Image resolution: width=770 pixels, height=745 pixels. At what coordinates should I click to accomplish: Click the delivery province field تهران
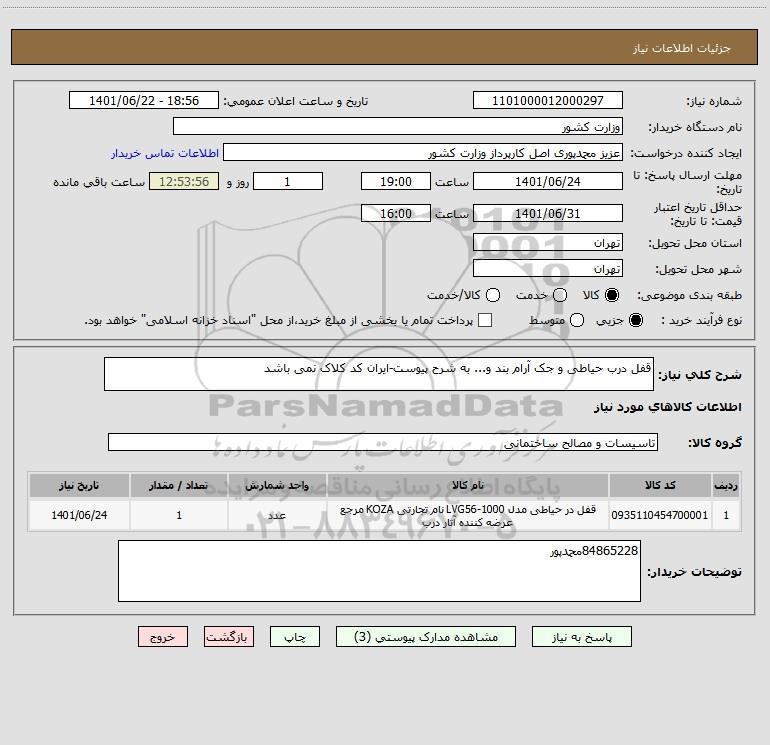[548, 242]
